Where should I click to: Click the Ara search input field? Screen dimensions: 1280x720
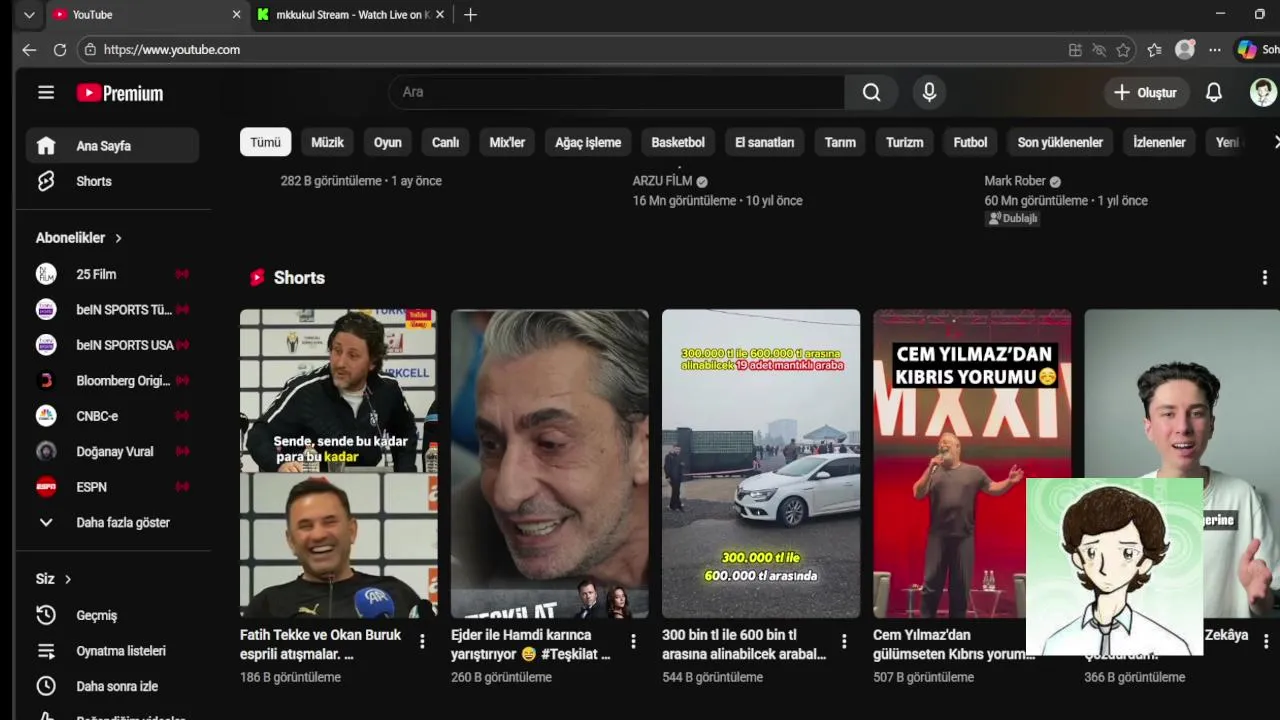[616, 92]
